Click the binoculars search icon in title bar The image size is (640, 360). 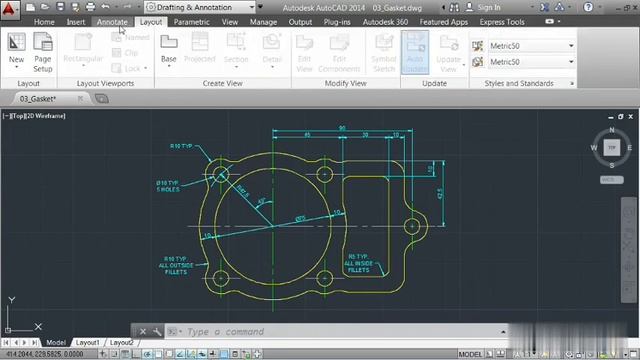coord(454,7)
